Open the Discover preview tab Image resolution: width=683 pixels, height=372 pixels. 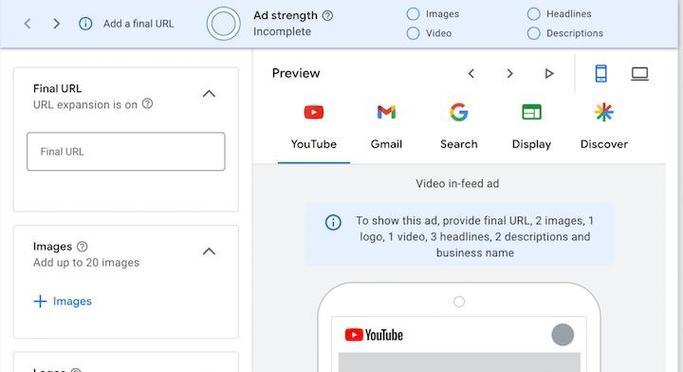tap(604, 127)
